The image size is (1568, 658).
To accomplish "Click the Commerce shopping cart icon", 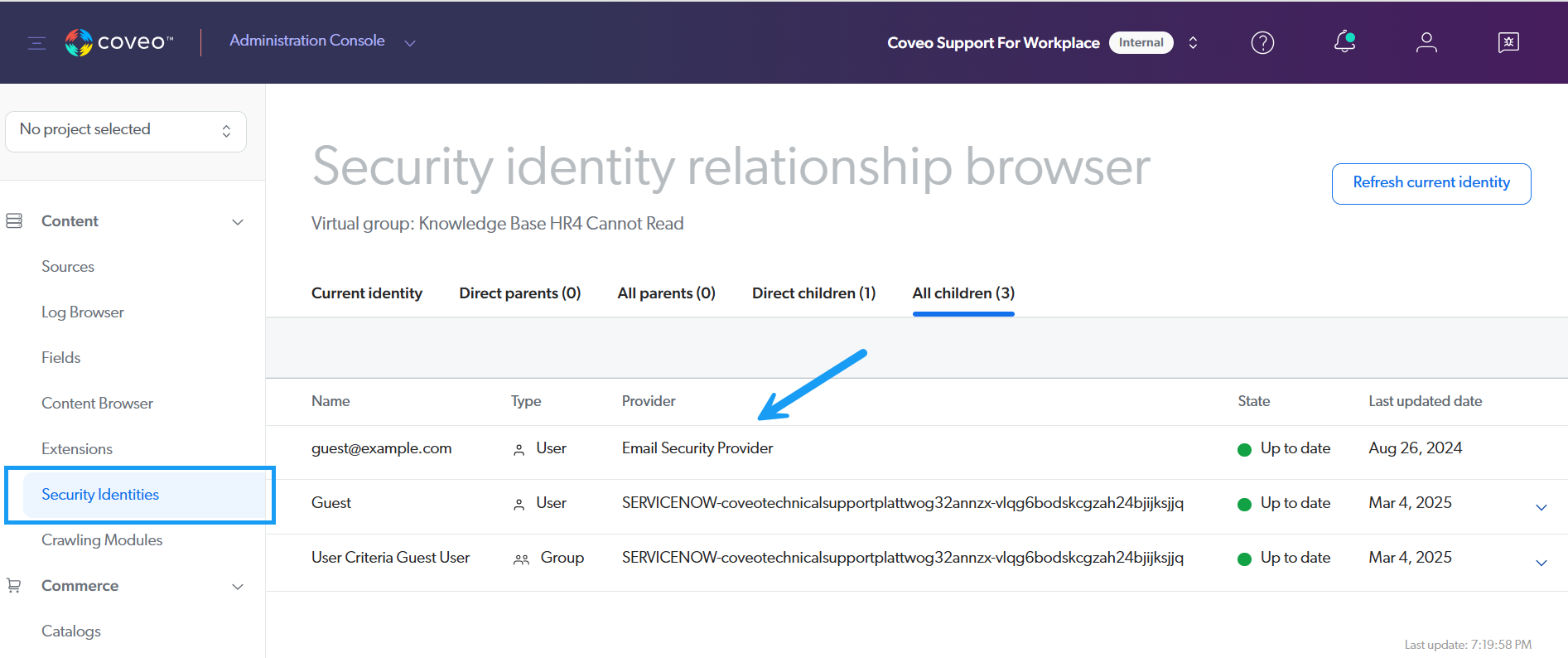I will (14, 586).
